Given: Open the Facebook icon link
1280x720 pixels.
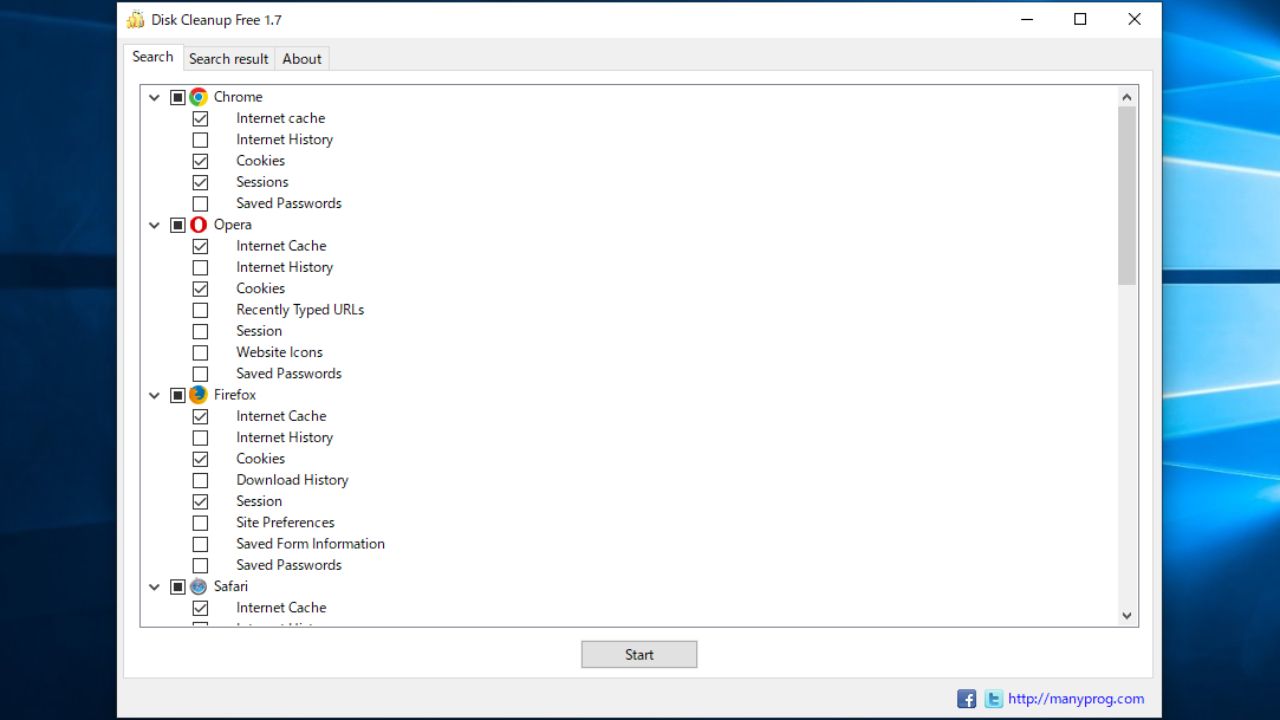Looking at the screenshot, I should tap(966, 699).
